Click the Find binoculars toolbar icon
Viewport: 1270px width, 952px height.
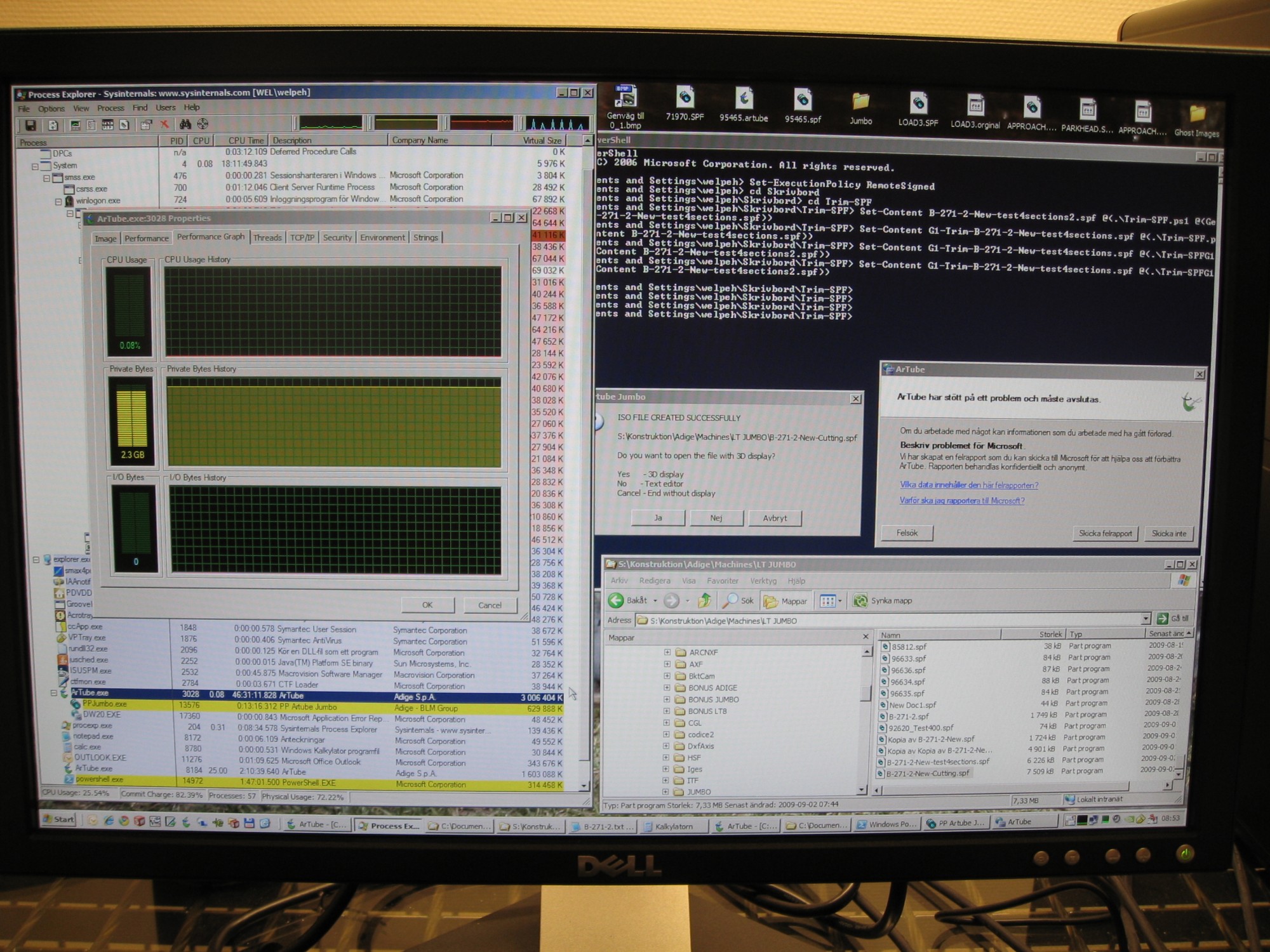point(185,124)
